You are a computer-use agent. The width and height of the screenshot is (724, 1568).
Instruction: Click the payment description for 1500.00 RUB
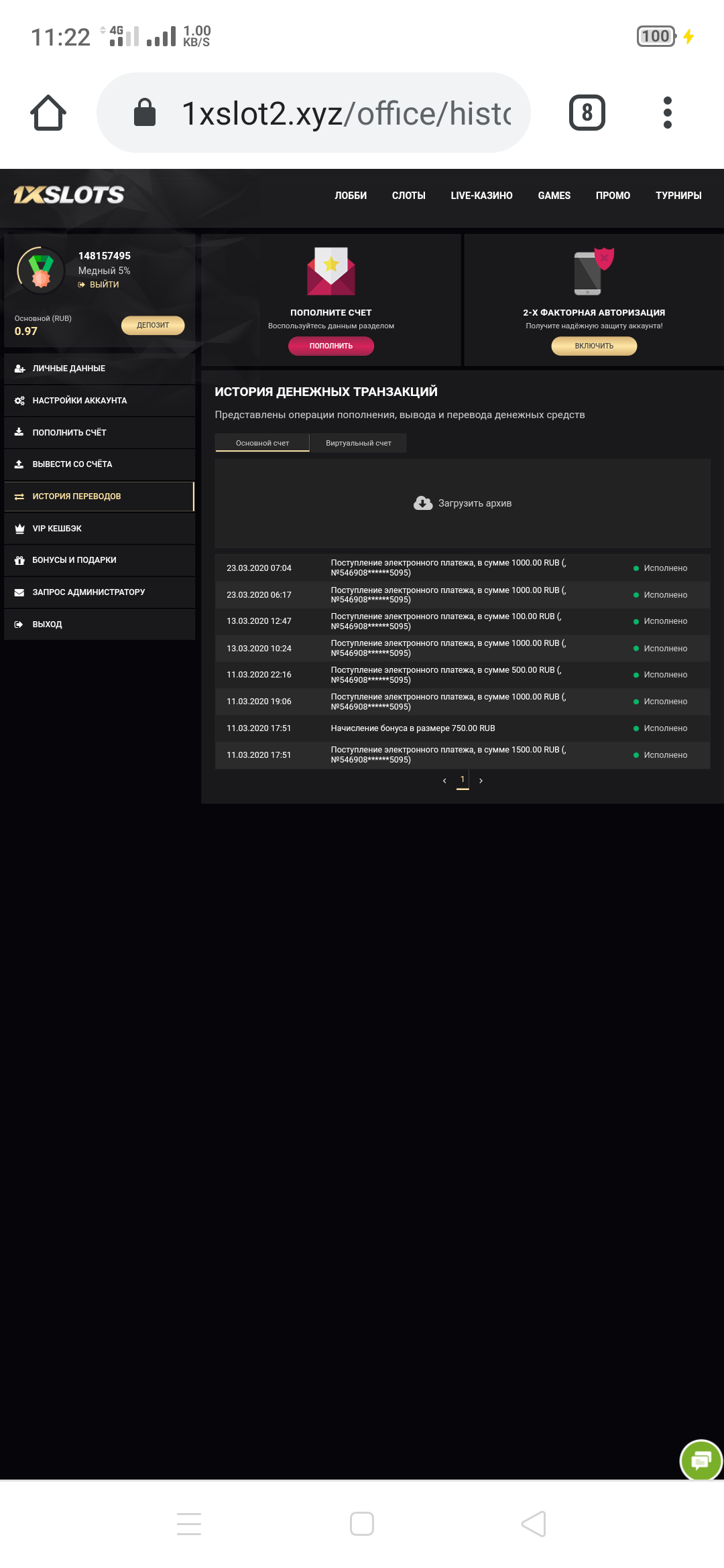pos(448,755)
